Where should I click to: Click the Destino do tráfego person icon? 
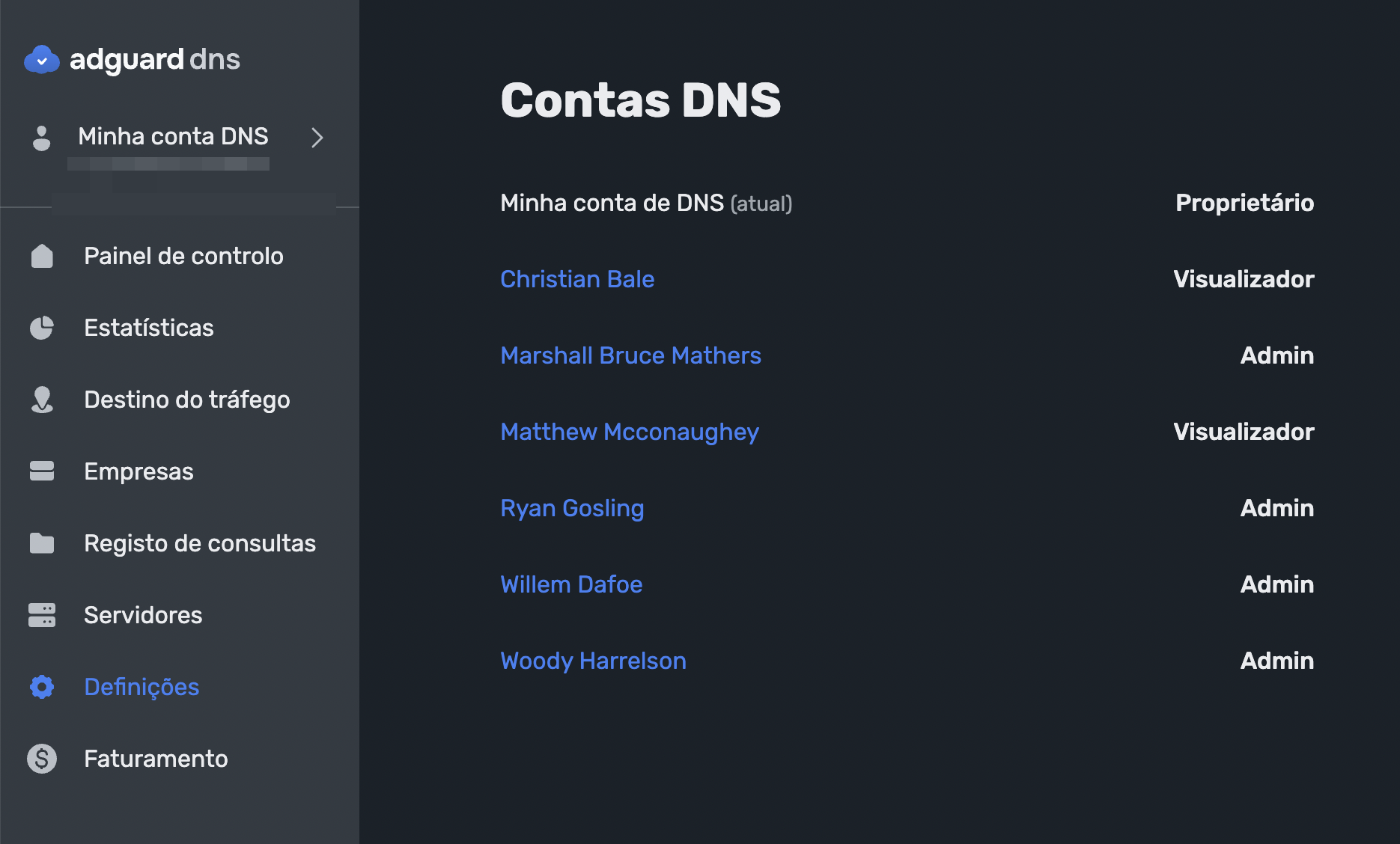[42, 399]
